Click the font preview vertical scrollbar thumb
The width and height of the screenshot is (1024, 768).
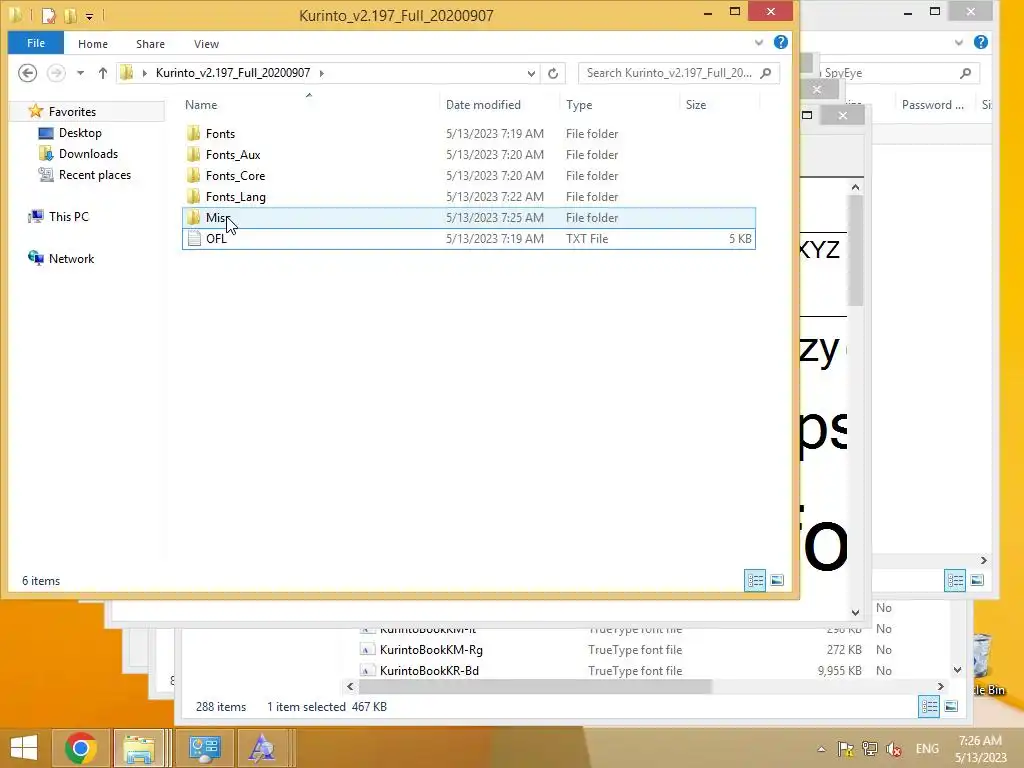pos(856,250)
